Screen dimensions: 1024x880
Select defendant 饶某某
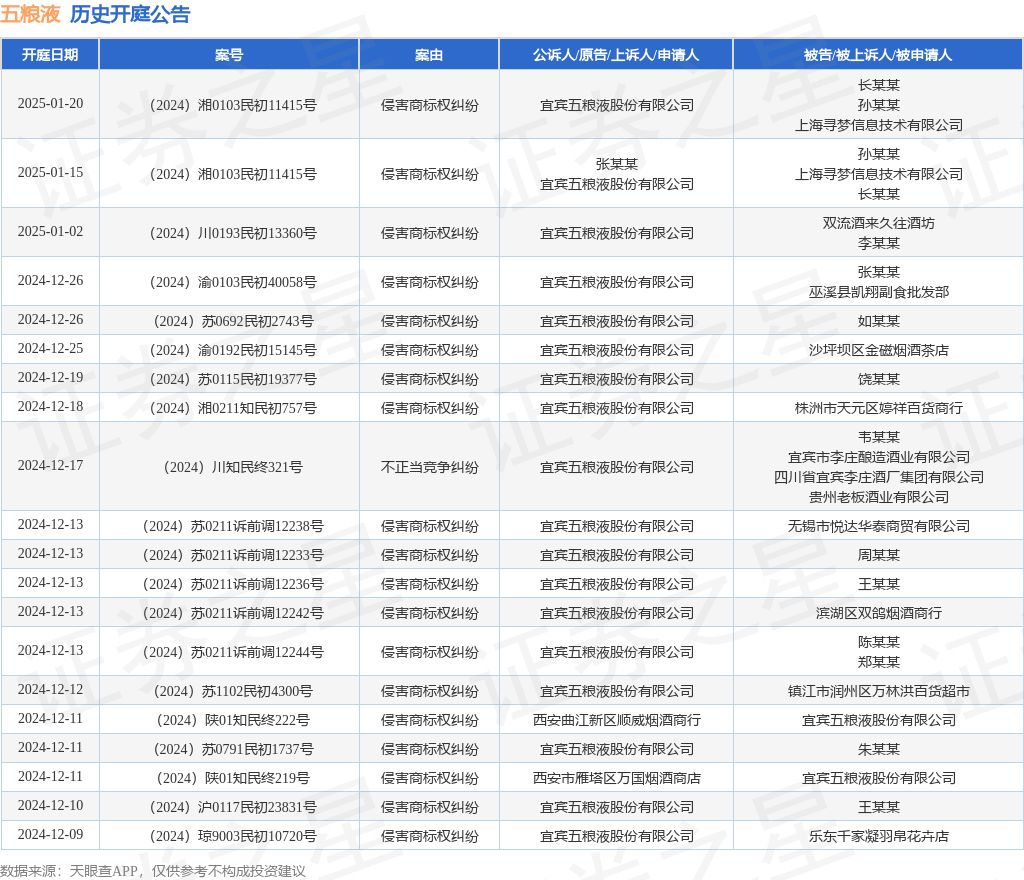tap(878, 379)
